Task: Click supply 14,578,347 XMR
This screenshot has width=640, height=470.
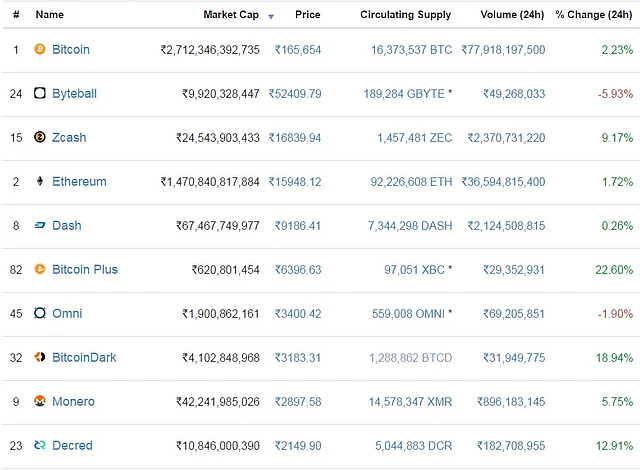Action: coord(411,402)
